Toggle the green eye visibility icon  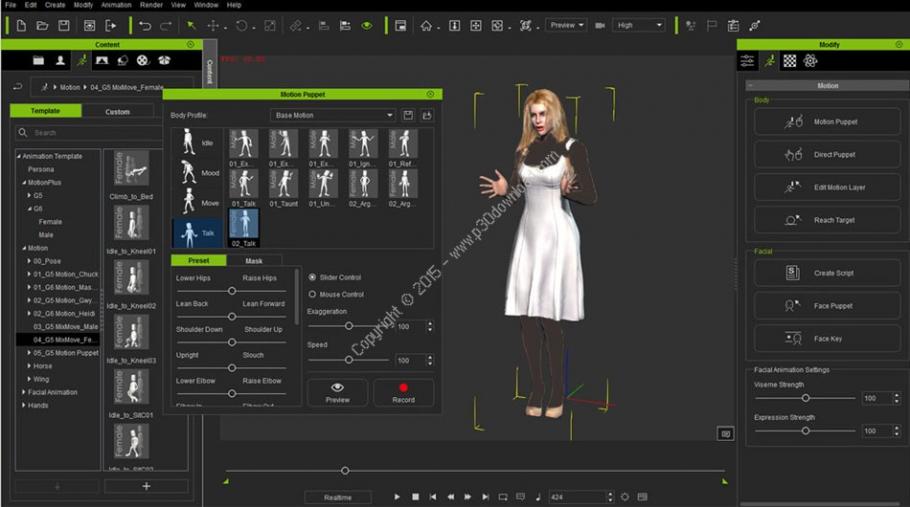click(x=367, y=25)
